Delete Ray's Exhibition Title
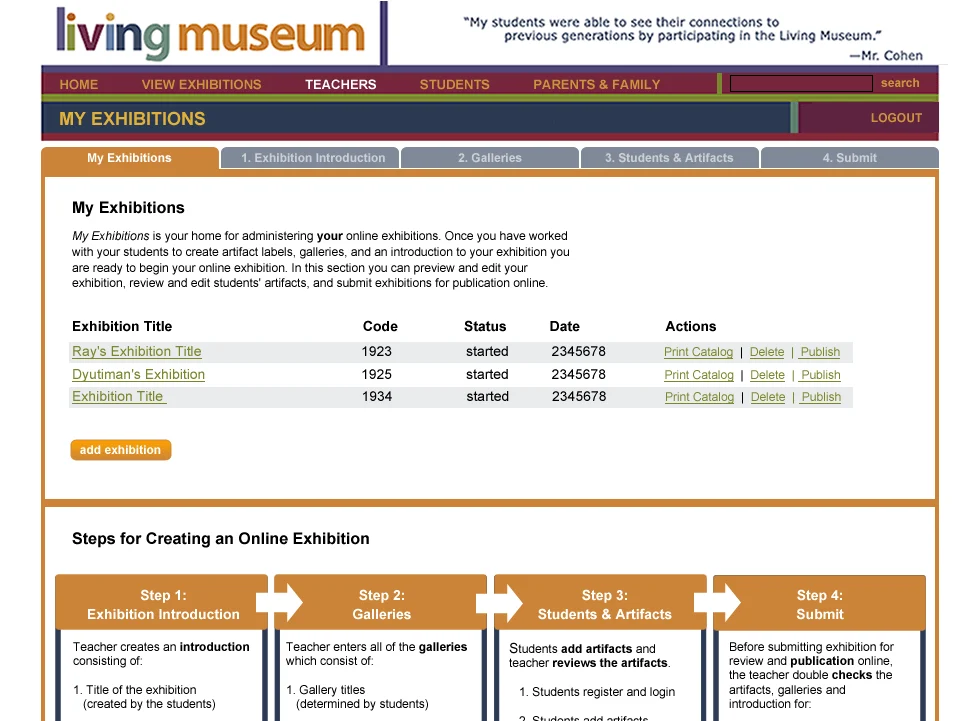Viewport: 960px width, 721px height. tap(767, 352)
